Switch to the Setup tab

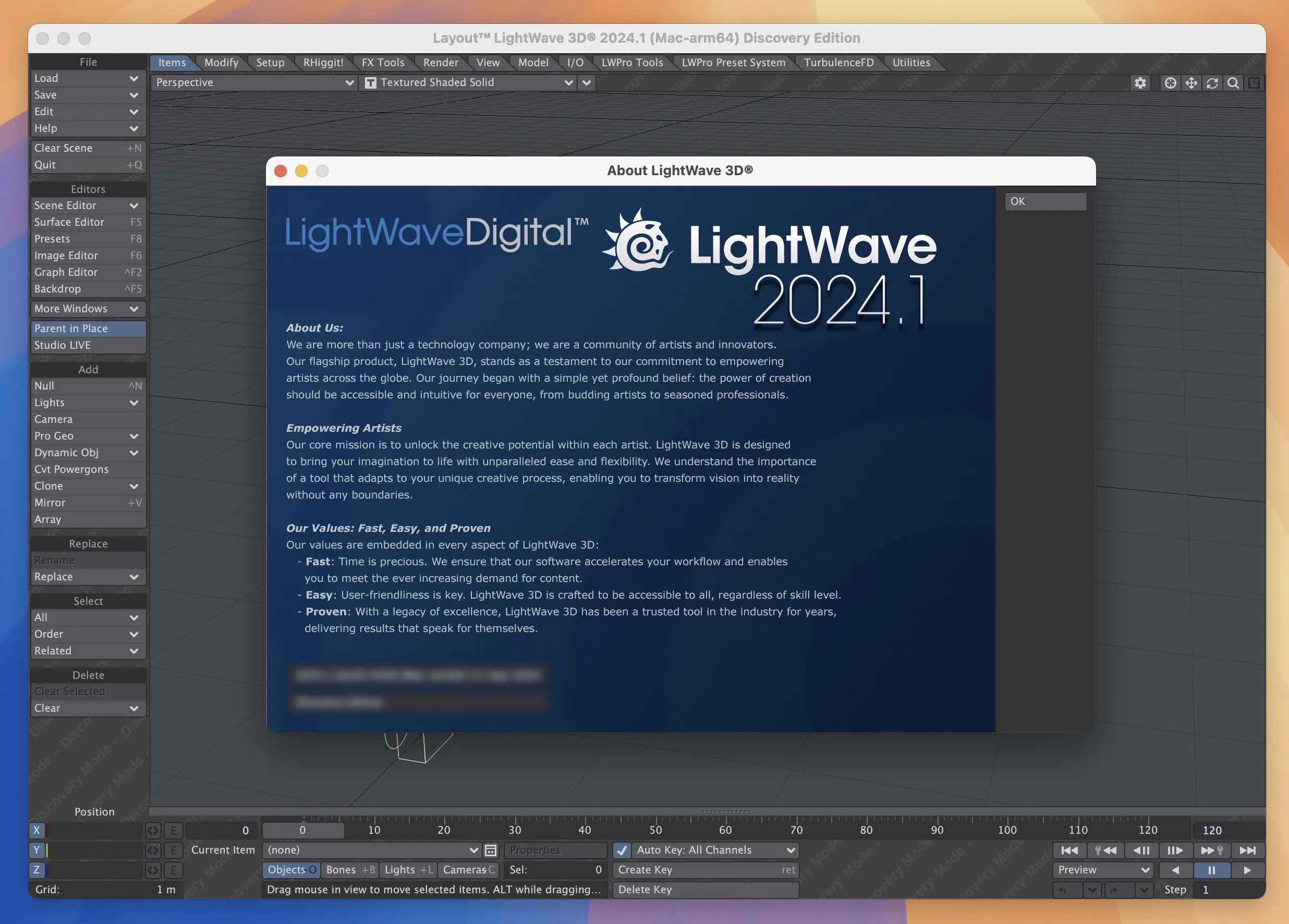point(270,63)
